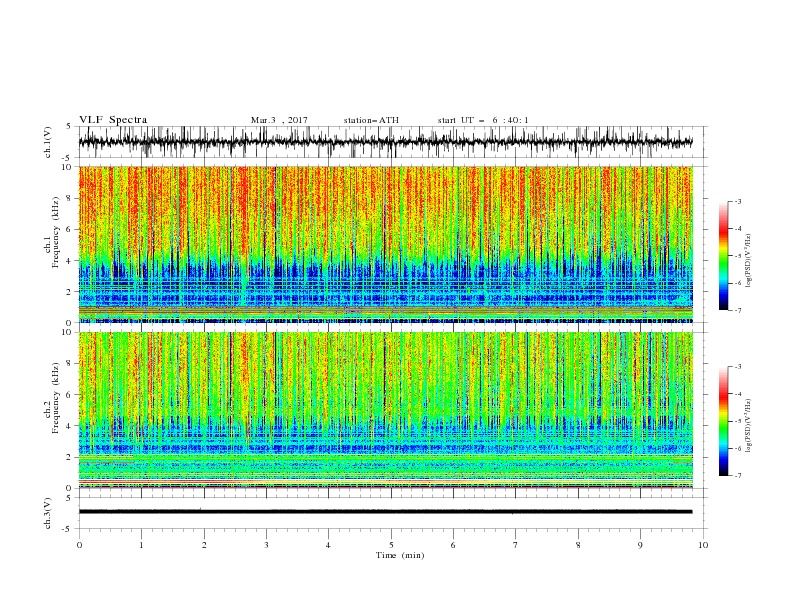This screenshot has width=792, height=612.
Task: Click inside the ch.1 spectrogram panel
Action: tap(385, 244)
